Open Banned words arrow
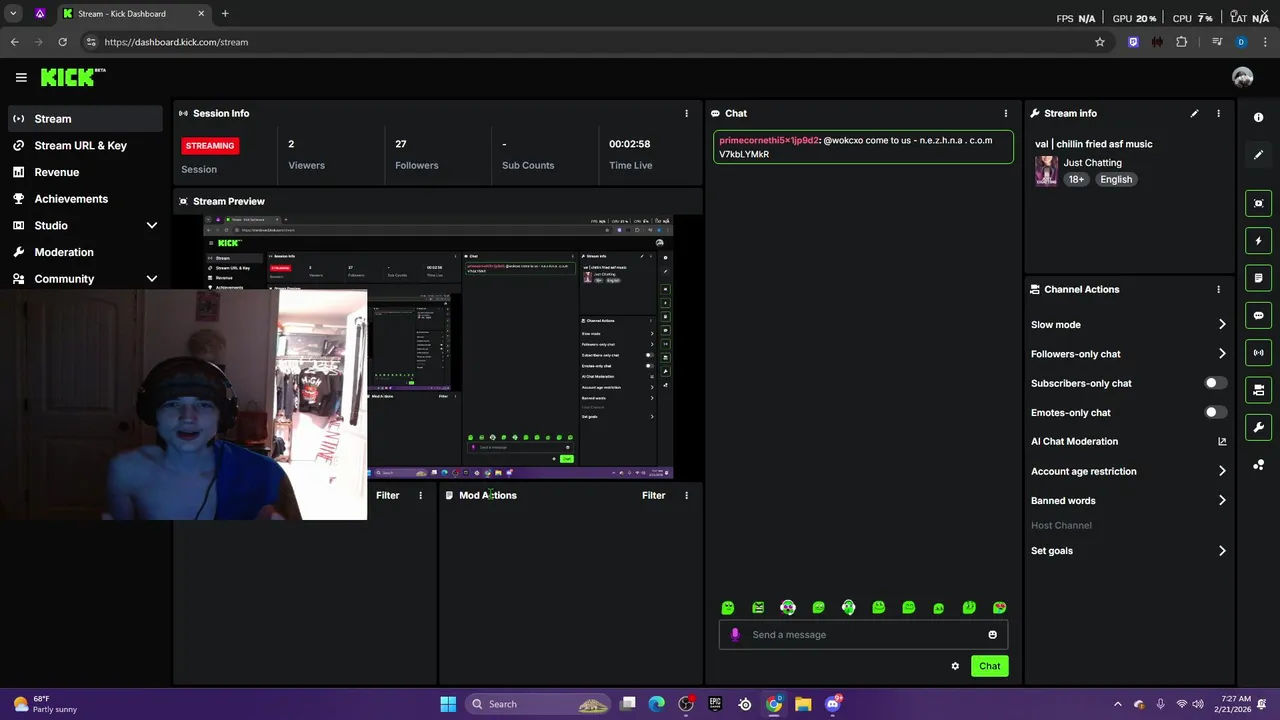The width and height of the screenshot is (1280, 720). 1222,500
